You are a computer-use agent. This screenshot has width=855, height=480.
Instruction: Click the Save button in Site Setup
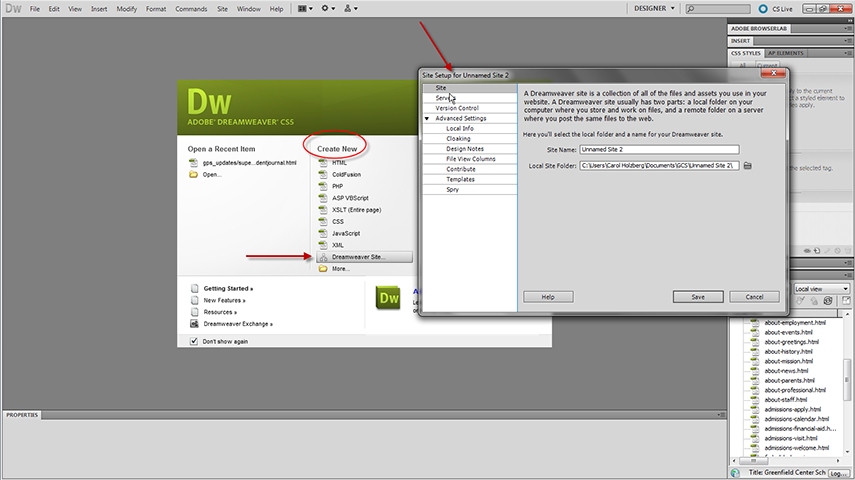698,297
